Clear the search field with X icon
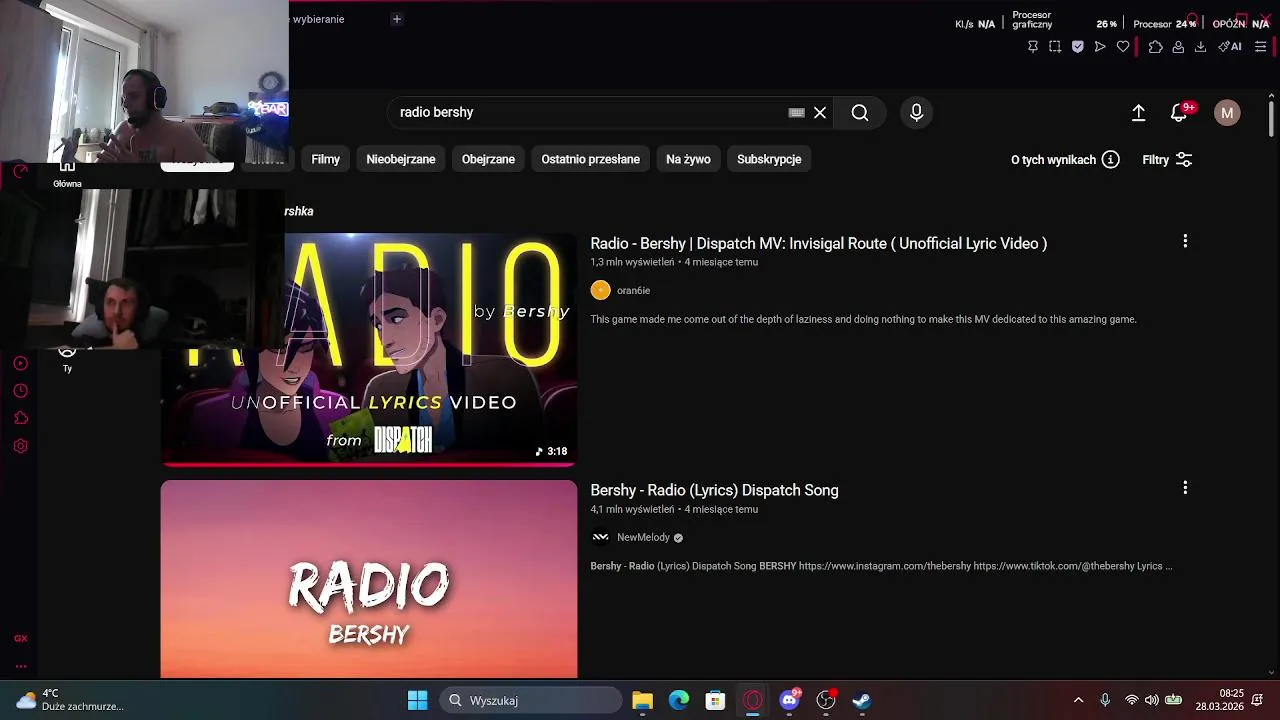Image resolution: width=1280 pixels, height=720 pixels. tap(820, 113)
